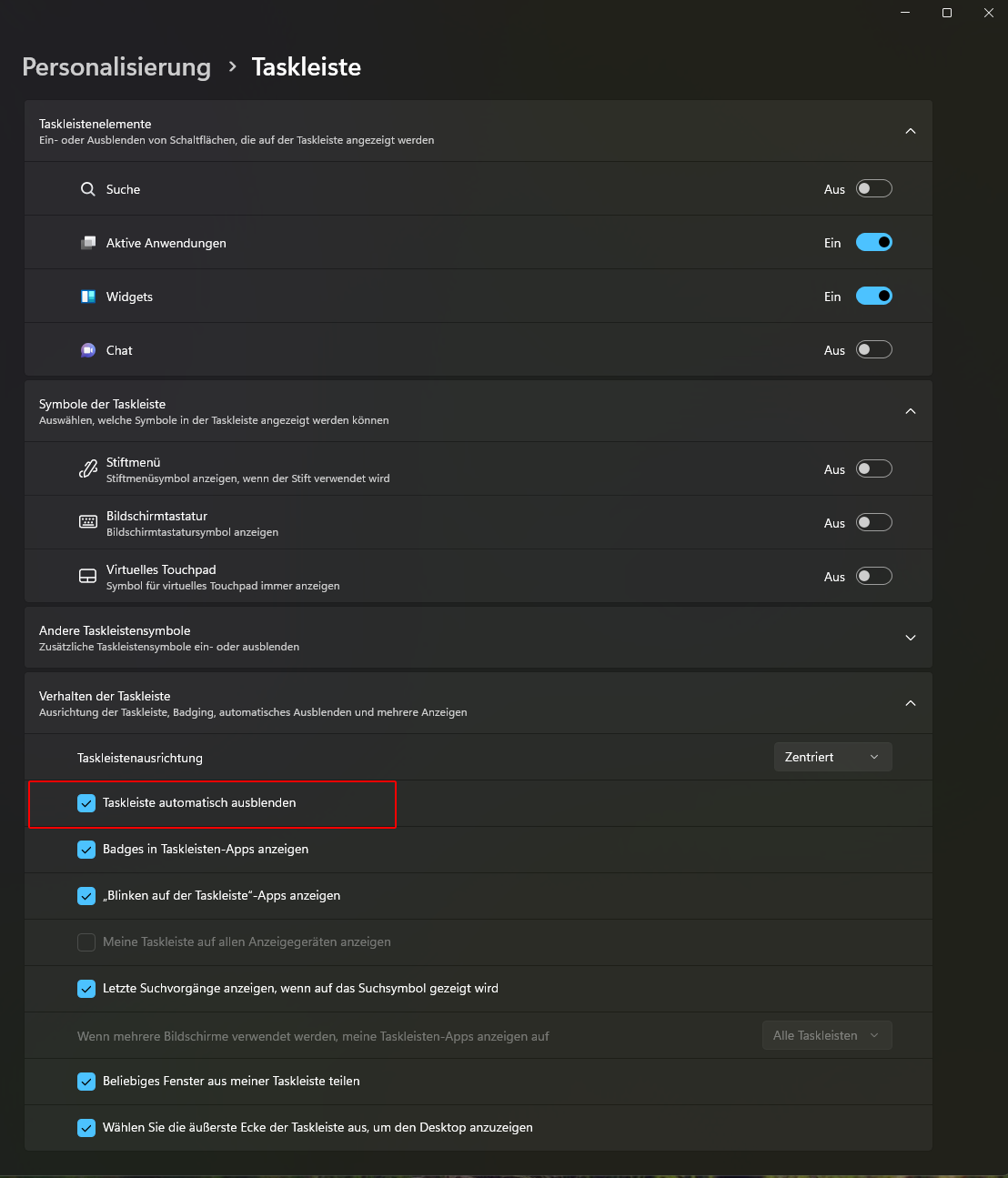Disable the Widgets toggle switch

[873, 297]
